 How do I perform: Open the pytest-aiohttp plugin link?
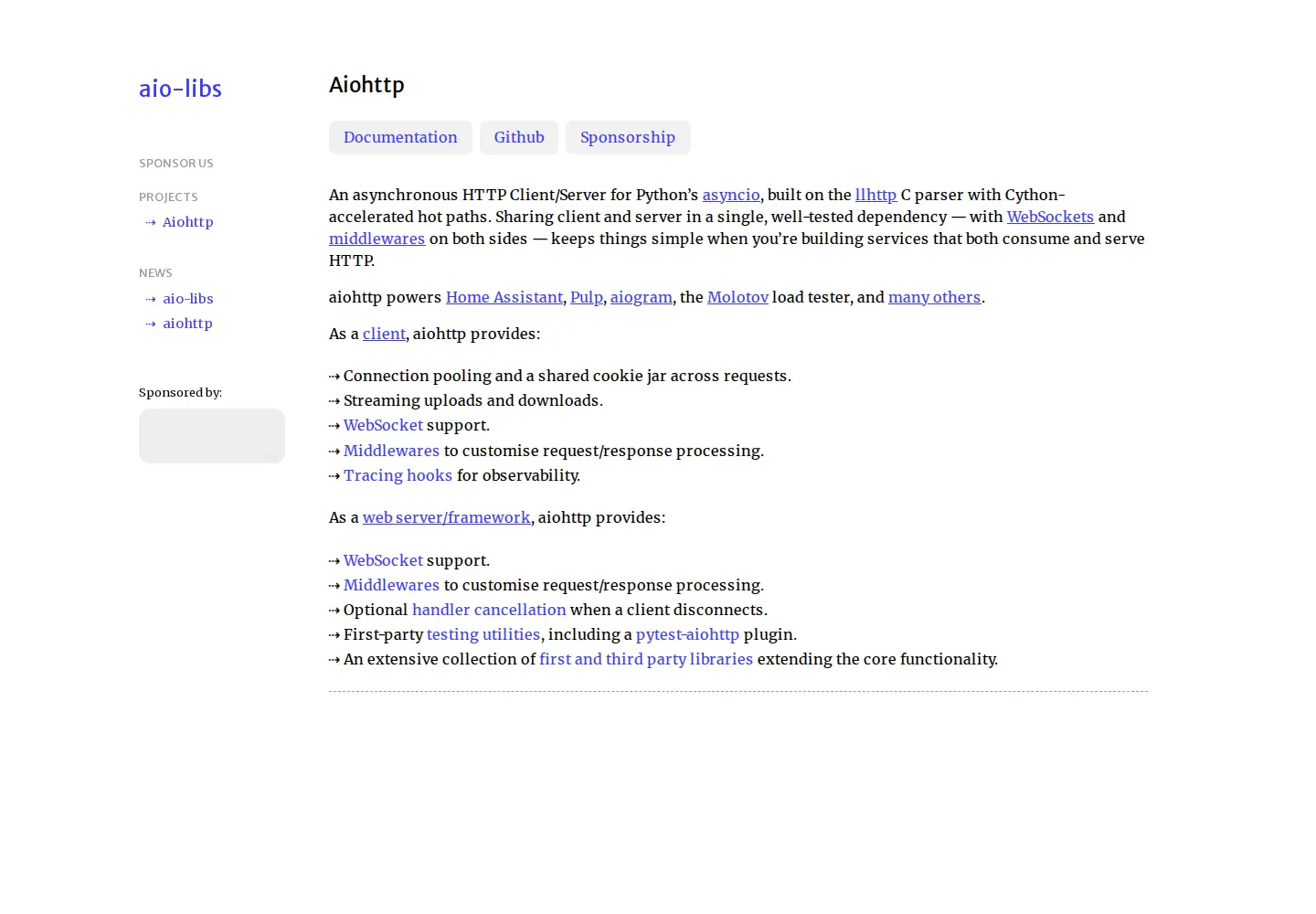point(687,634)
